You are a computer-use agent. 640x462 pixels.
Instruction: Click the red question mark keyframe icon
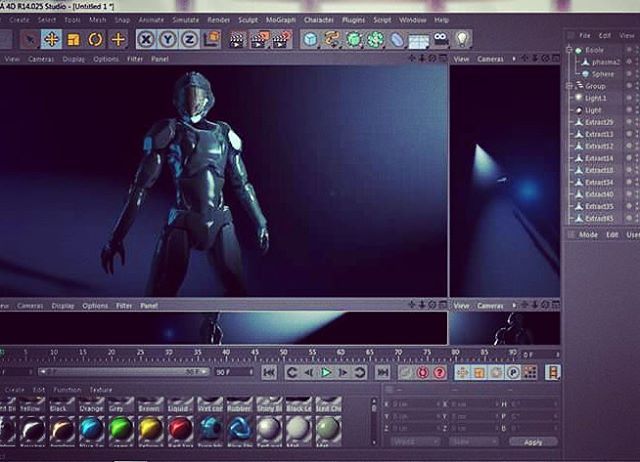[x=440, y=373]
